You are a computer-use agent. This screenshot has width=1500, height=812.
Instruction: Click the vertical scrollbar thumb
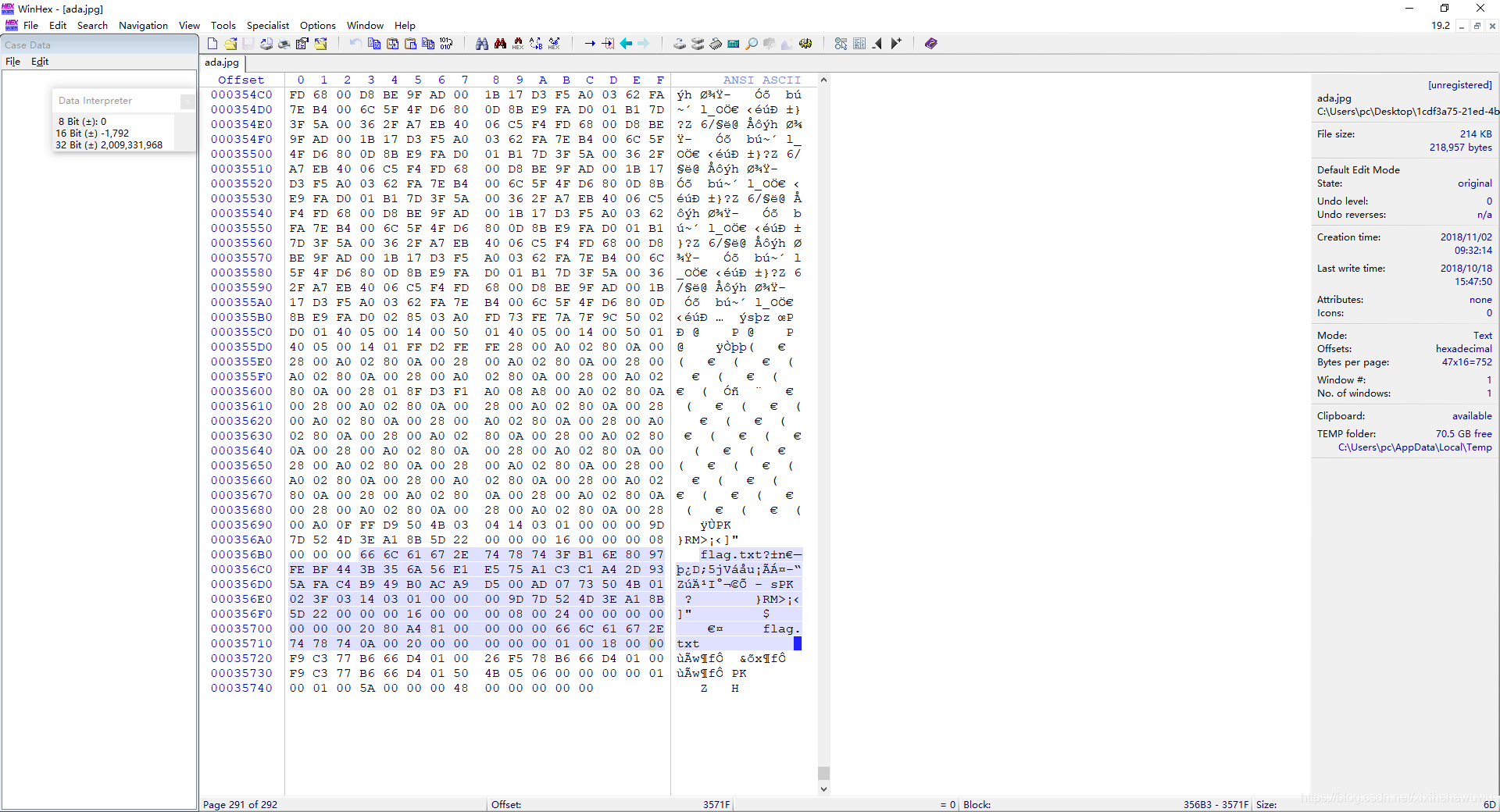(x=823, y=773)
